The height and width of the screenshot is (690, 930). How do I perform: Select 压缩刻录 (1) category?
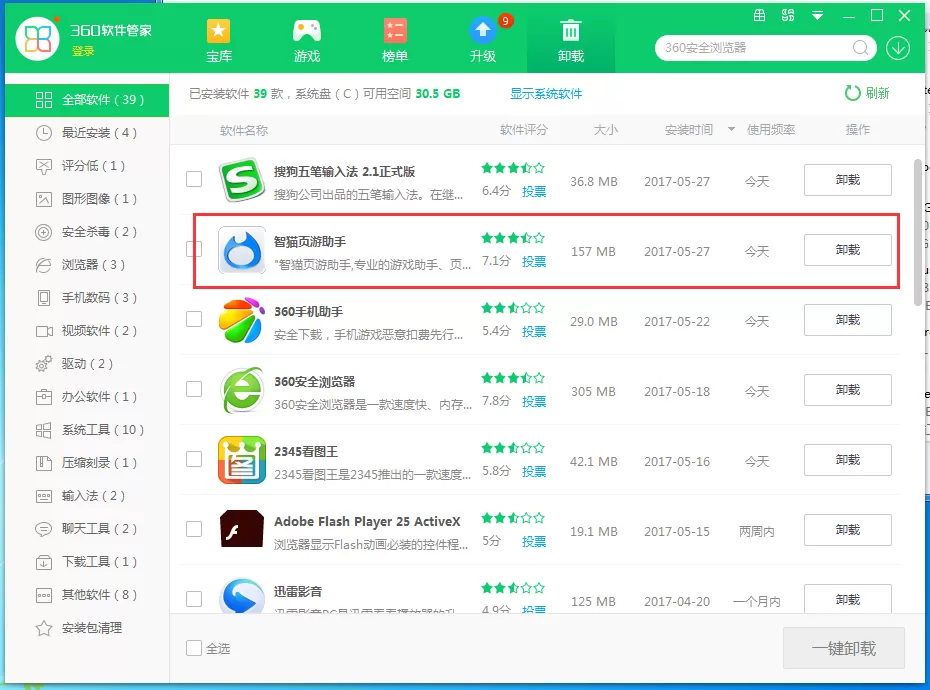coord(87,463)
